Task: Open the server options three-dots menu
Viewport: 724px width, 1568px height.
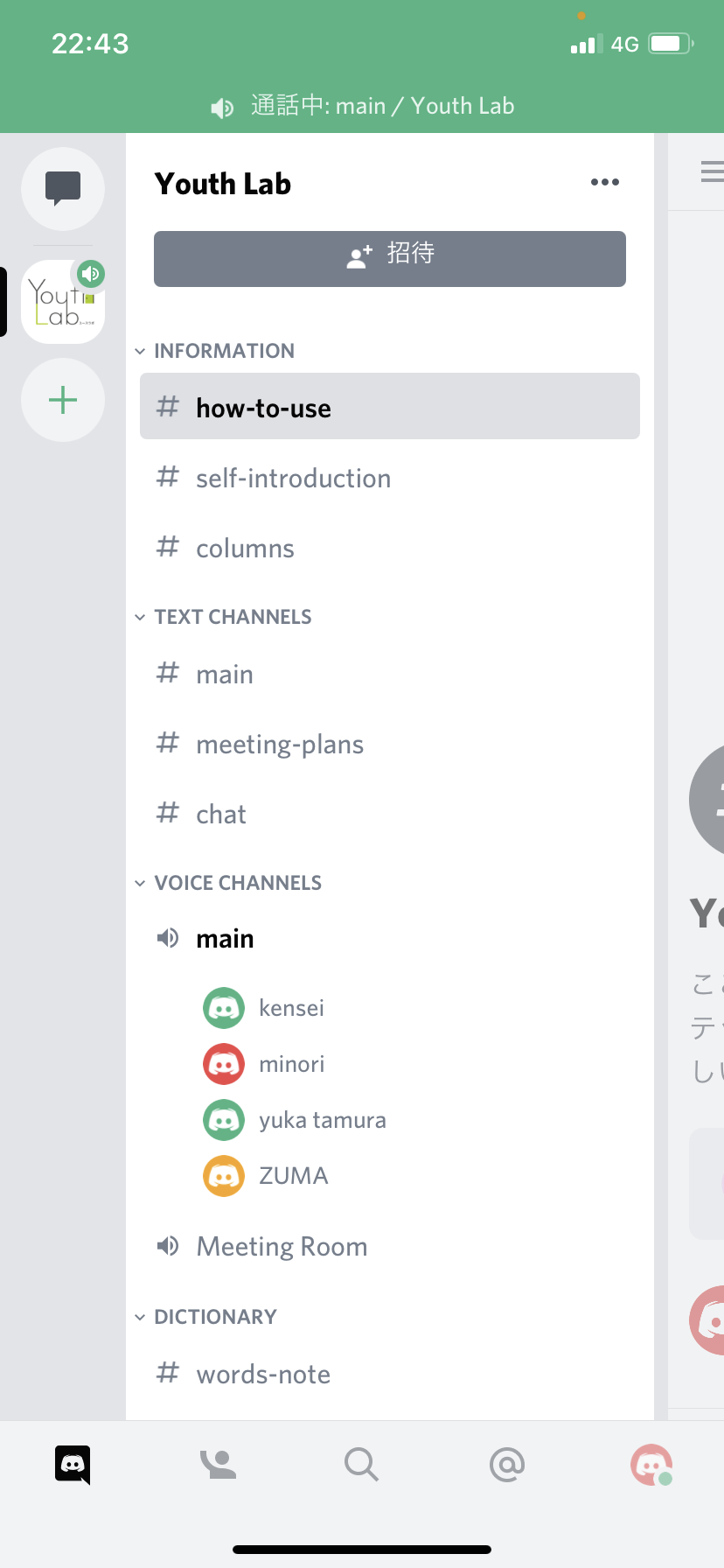Action: 605,182
